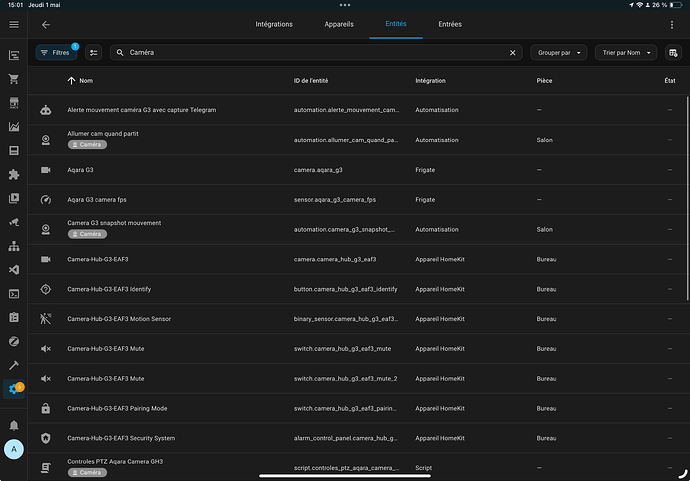The width and height of the screenshot is (690, 481).
Task: Open the three-dot overflow menu
Action: pyautogui.click(x=672, y=24)
